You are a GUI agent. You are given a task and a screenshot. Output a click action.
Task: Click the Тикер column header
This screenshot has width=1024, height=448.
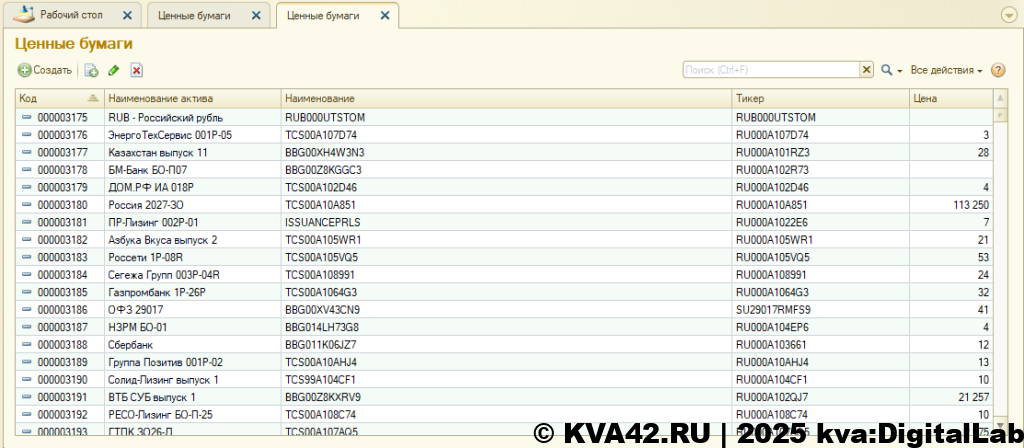[818, 98]
